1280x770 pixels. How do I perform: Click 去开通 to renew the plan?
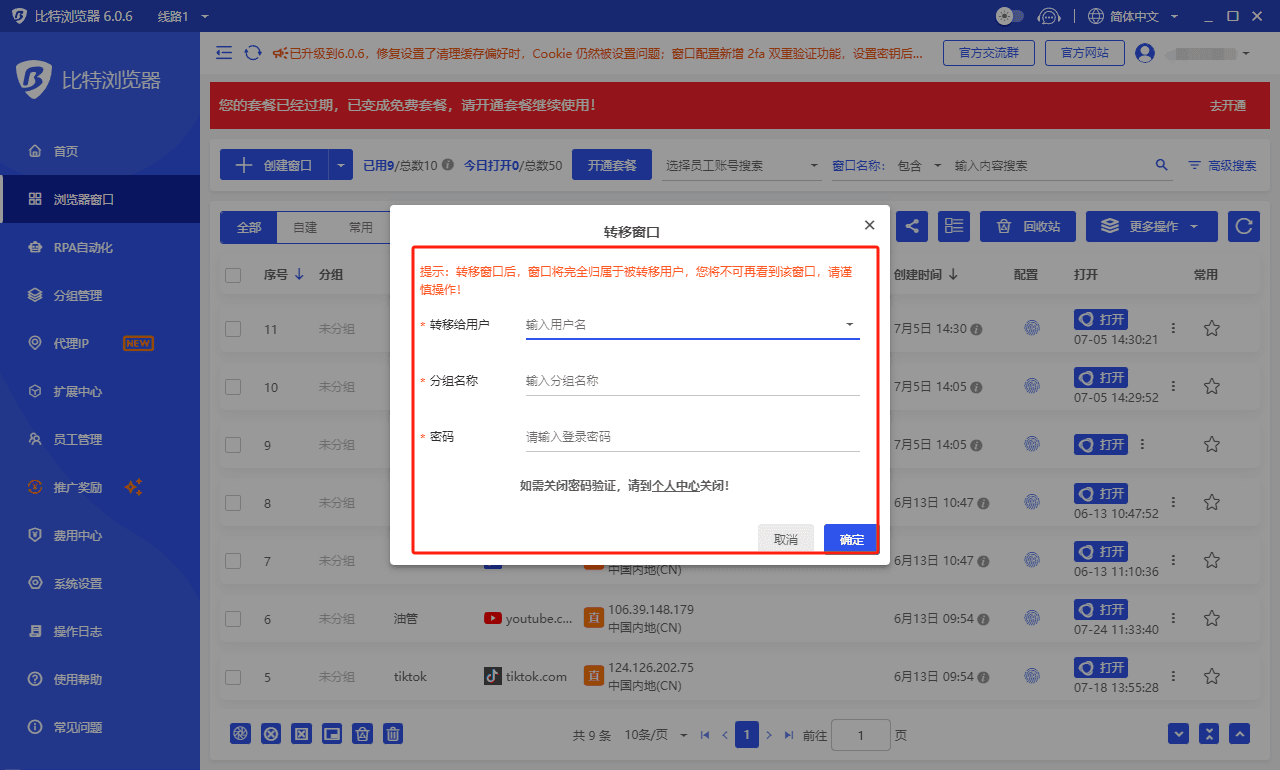[x=1226, y=105]
